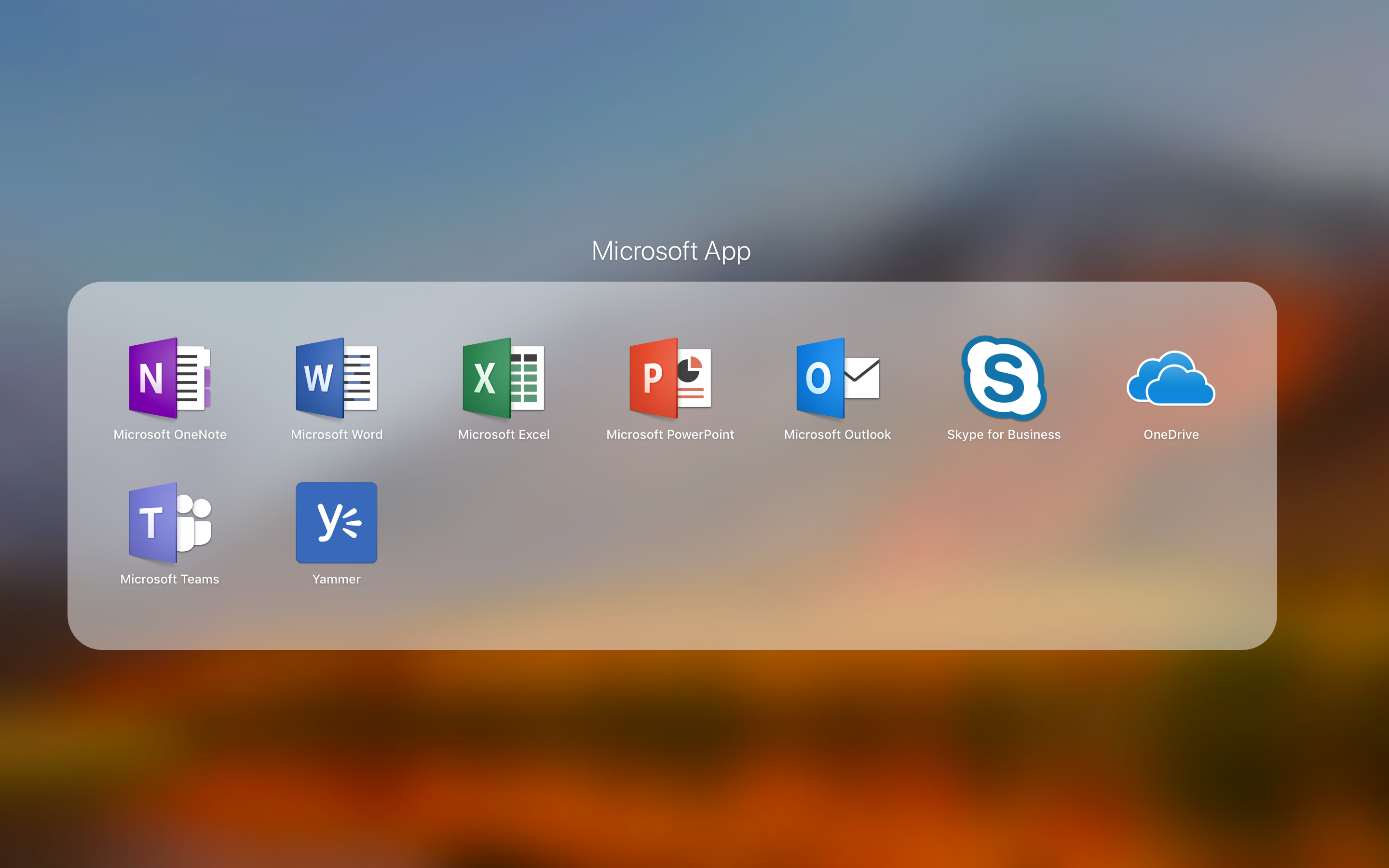Click the "Skype for Business" label text

point(1004,434)
